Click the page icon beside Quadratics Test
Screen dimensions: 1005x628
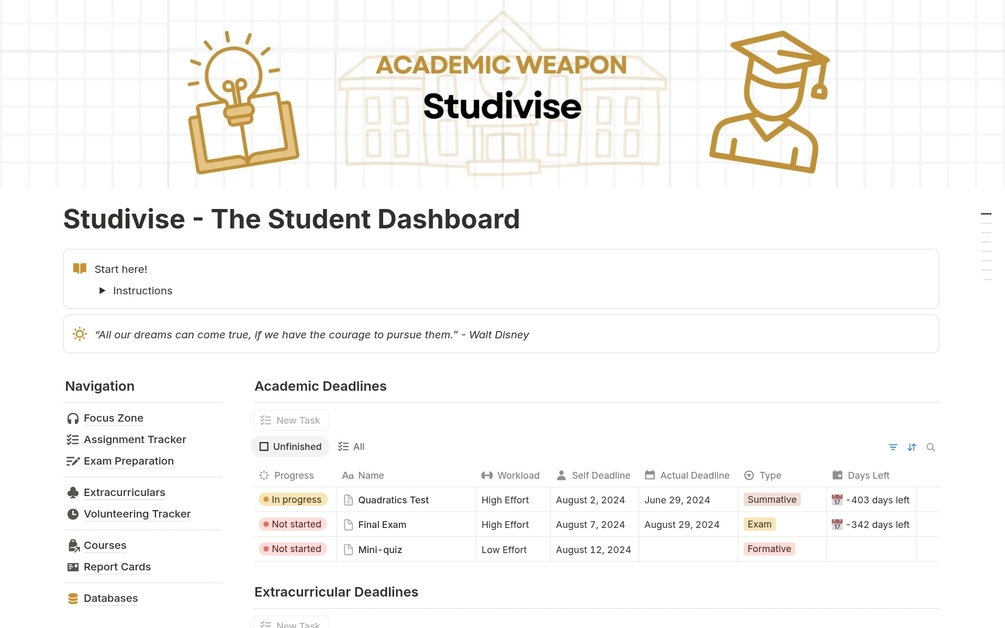pyautogui.click(x=348, y=500)
